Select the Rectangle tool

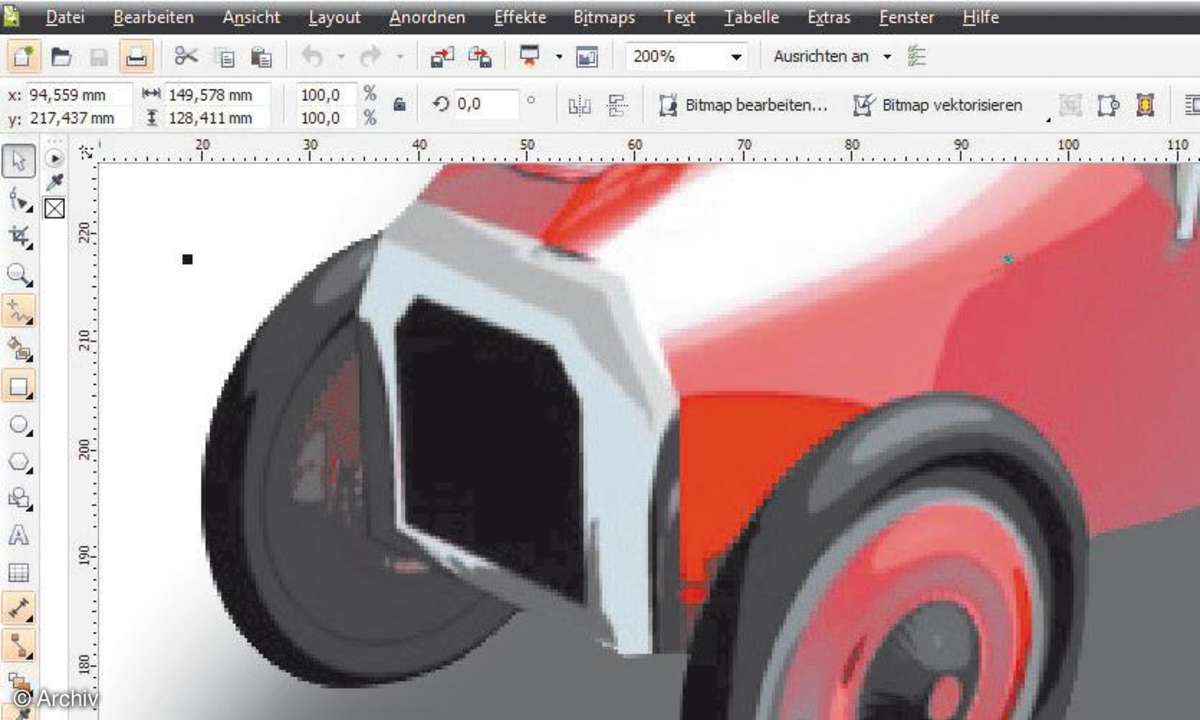click(x=20, y=385)
